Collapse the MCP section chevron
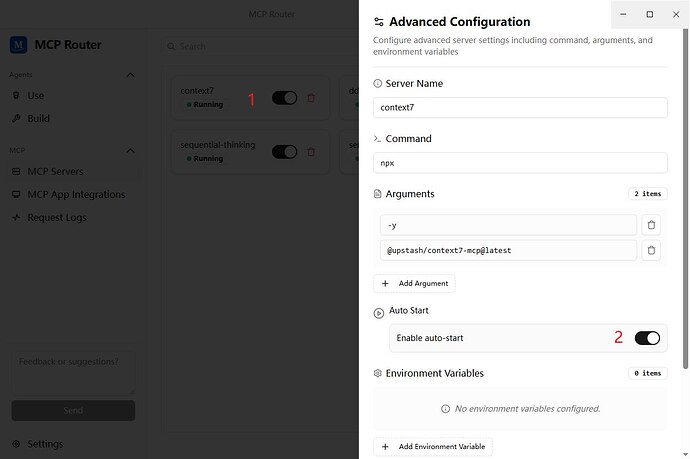 pyautogui.click(x=130, y=151)
